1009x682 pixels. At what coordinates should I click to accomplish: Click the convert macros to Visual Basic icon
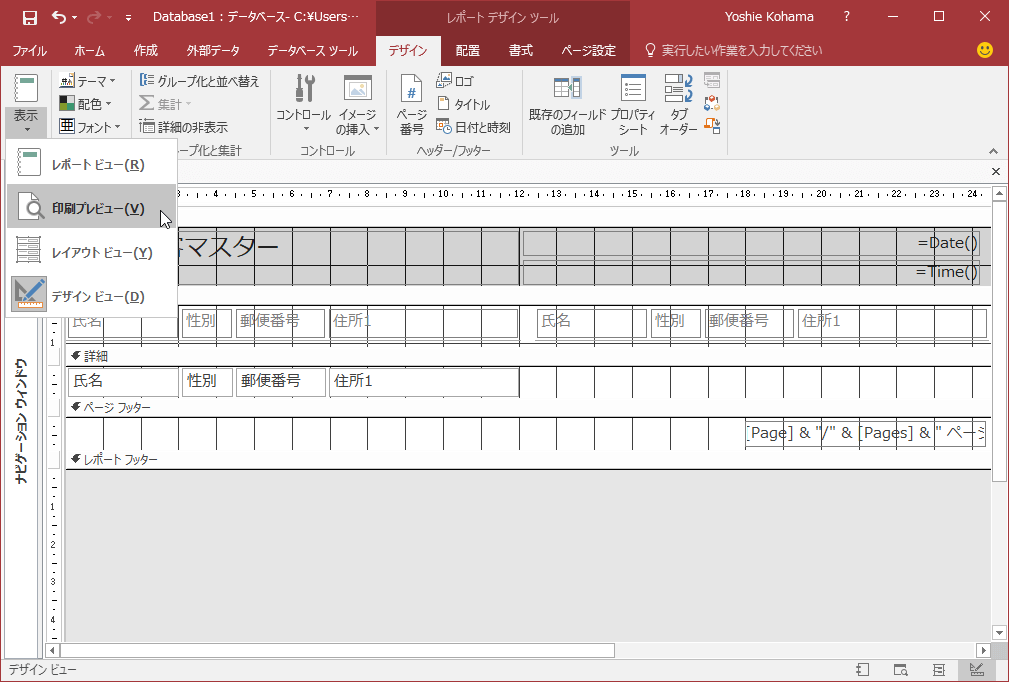(712, 125)
